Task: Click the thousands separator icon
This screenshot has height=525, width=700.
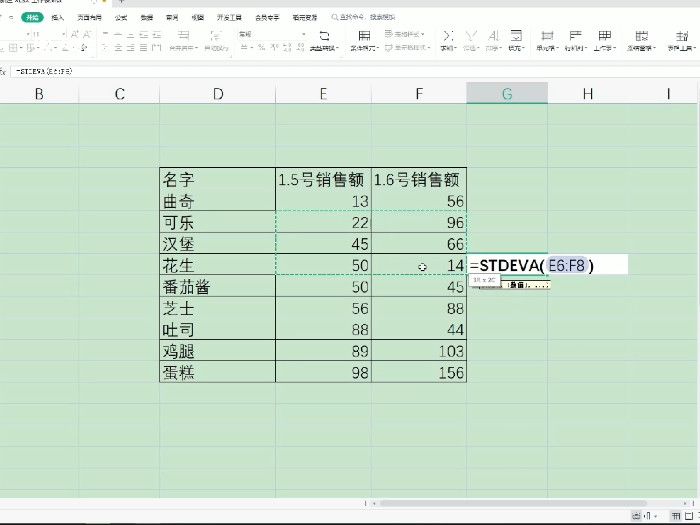Action: pos(275,47)
